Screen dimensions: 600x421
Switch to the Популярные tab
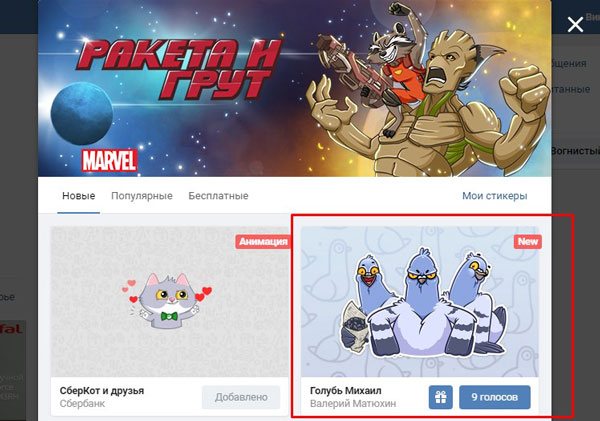142,196
